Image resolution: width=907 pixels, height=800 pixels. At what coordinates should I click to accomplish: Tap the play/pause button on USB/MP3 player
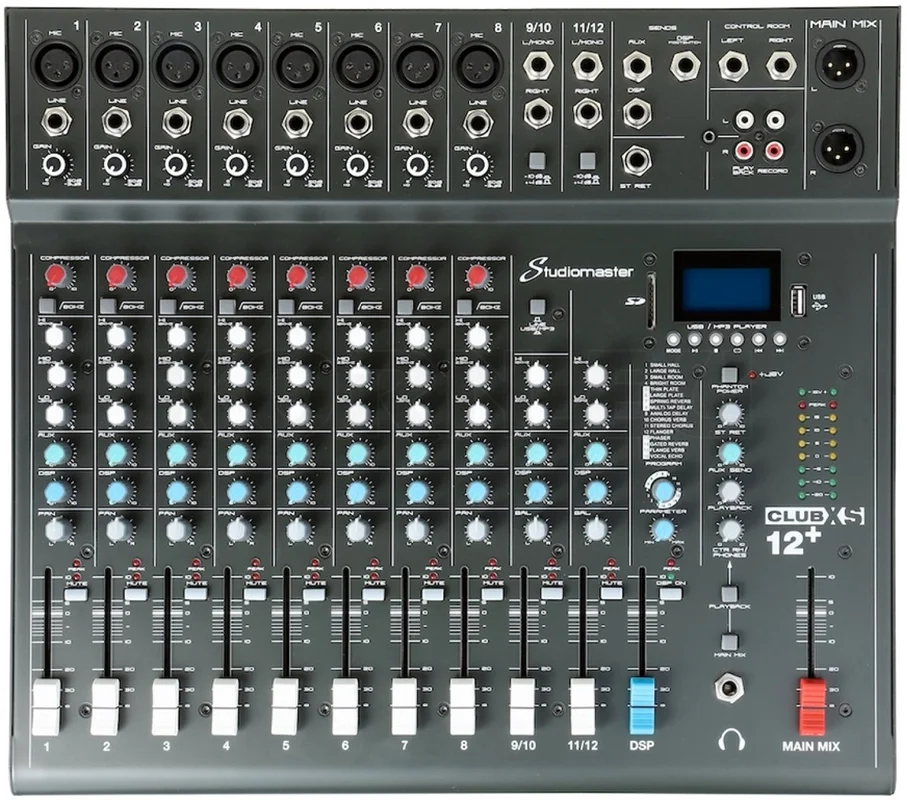pyautogui.click(x=694, y=340)
